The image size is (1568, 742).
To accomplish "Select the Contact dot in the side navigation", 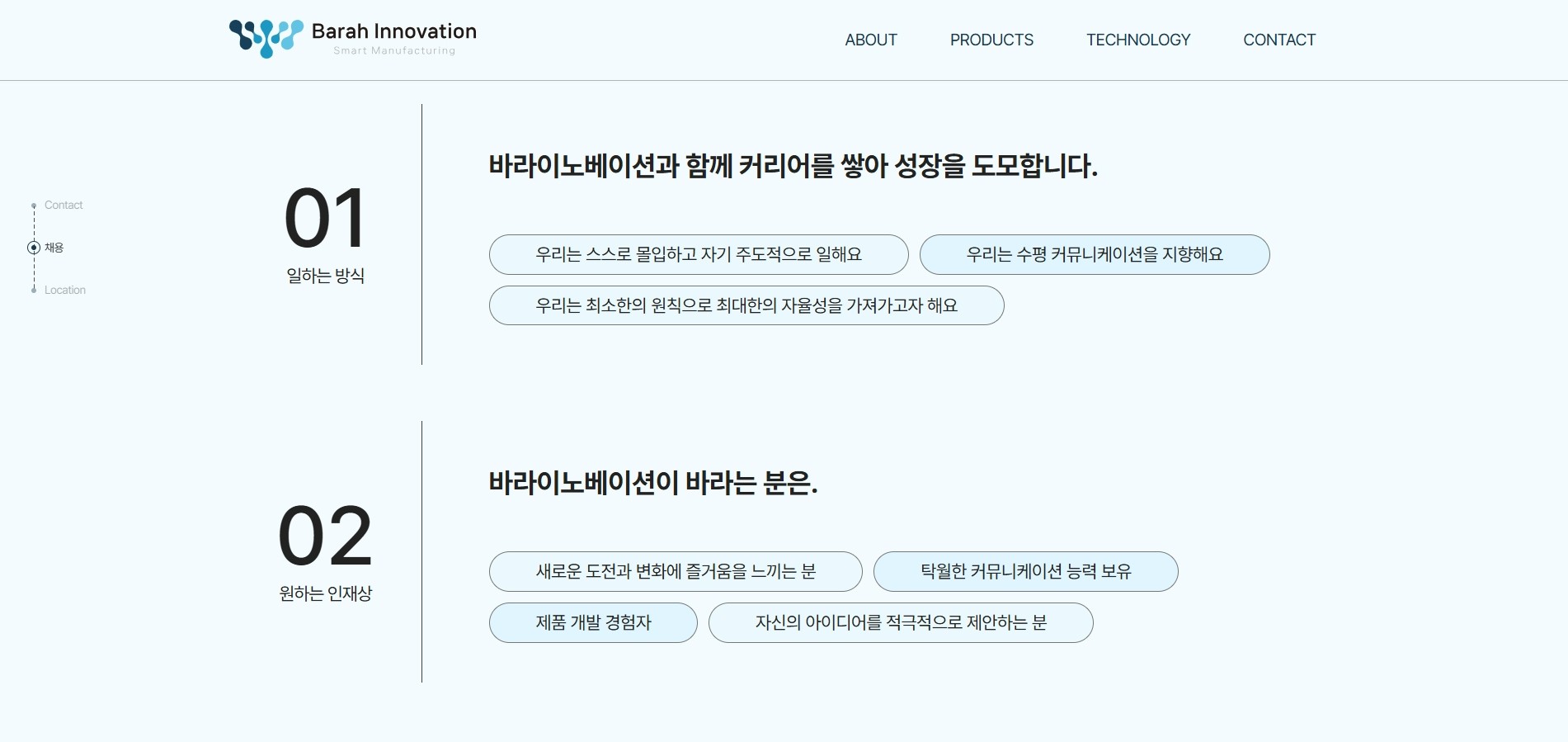I will 34,205.
